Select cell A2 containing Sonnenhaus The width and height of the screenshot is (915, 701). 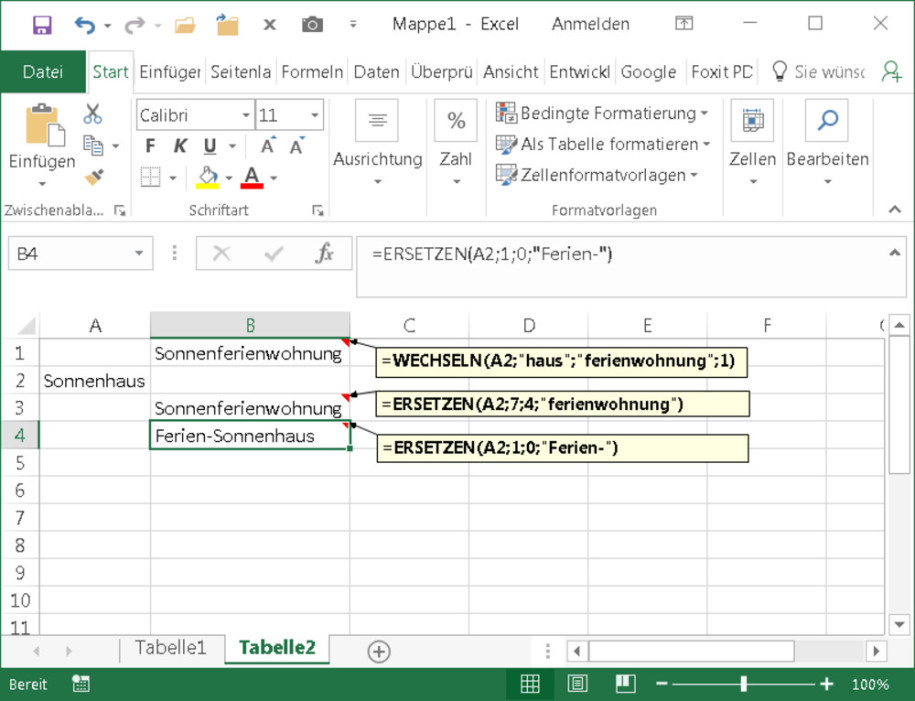95,381
